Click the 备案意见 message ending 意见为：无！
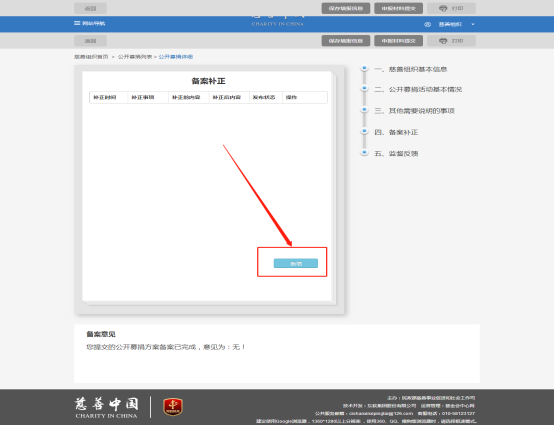Viewport: 554px width, 425px height. (166, 347)
